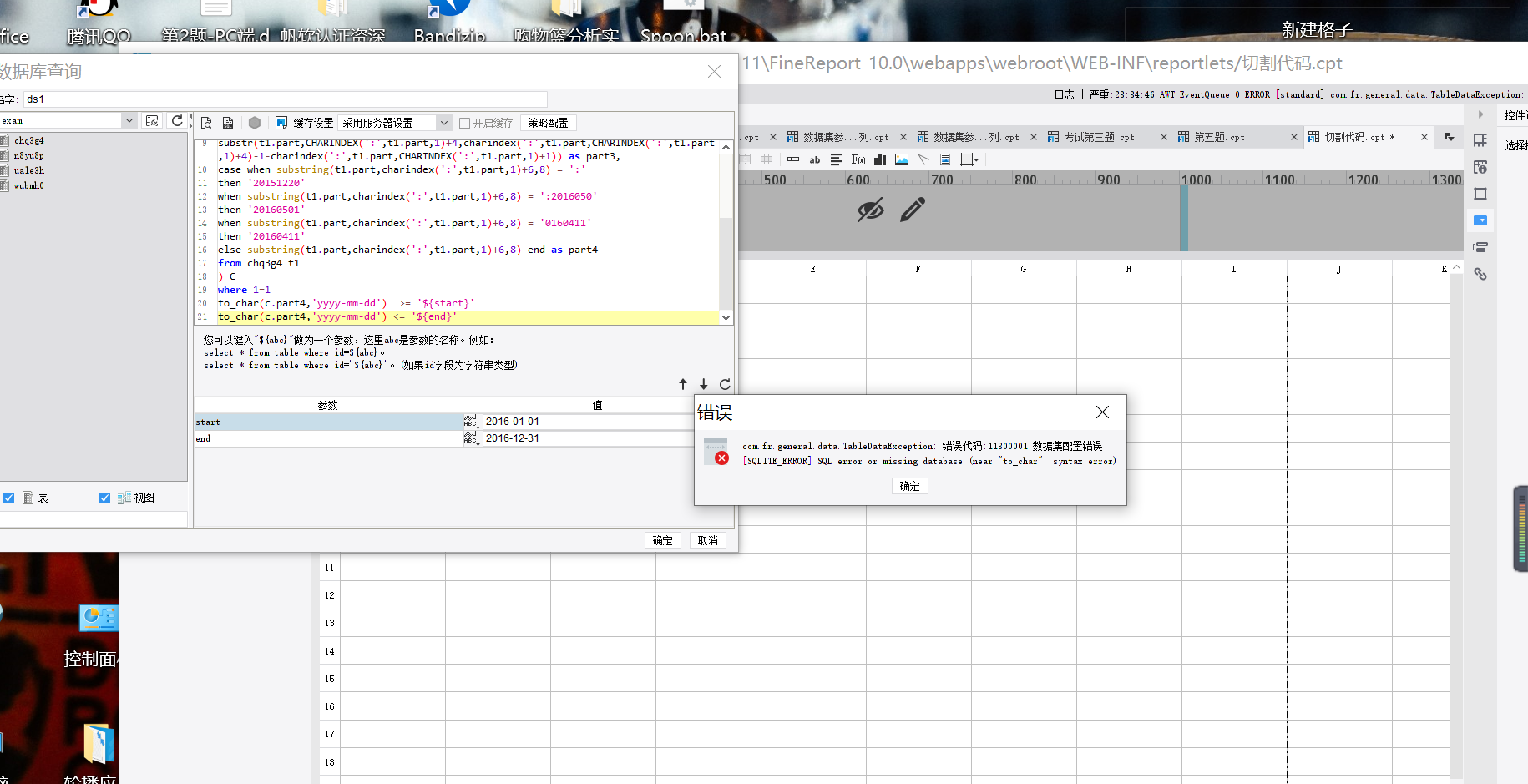The image size is (1528, 784).
Task: Expand the right panel using the small triangle arrow
Action: tap(1480, 114)
